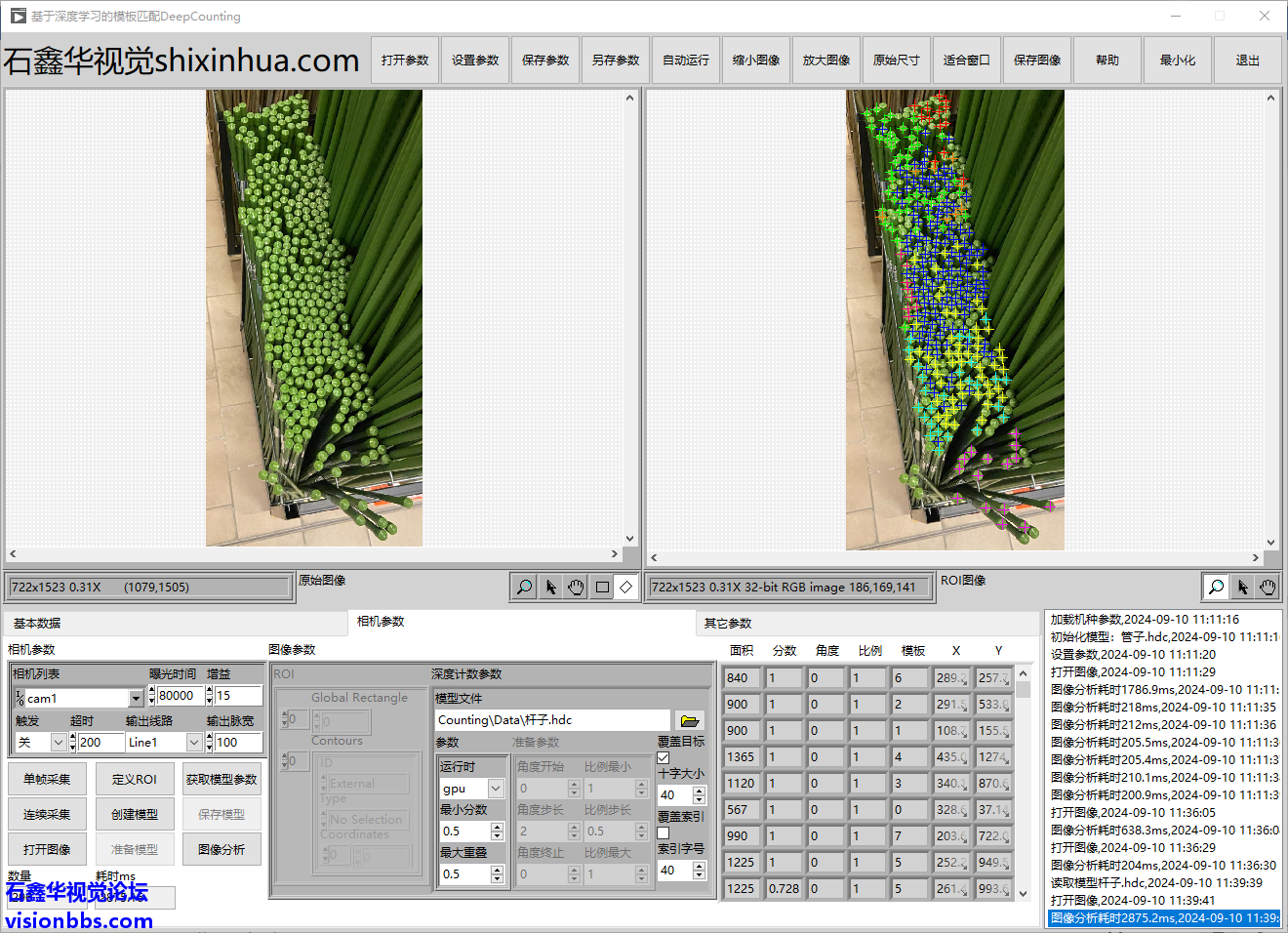Select the zoom tool for the 原始图像 pane
The width and height of the screenshot is (1288, 933).
point(524,587)
